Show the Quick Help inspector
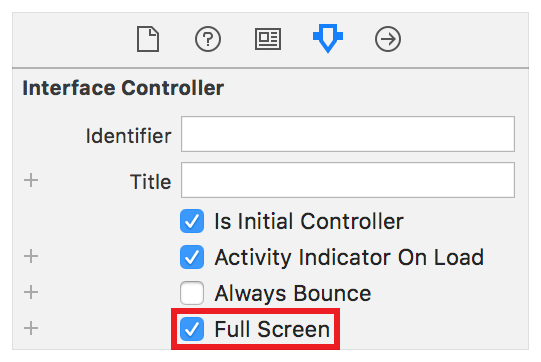 (208, 39)
